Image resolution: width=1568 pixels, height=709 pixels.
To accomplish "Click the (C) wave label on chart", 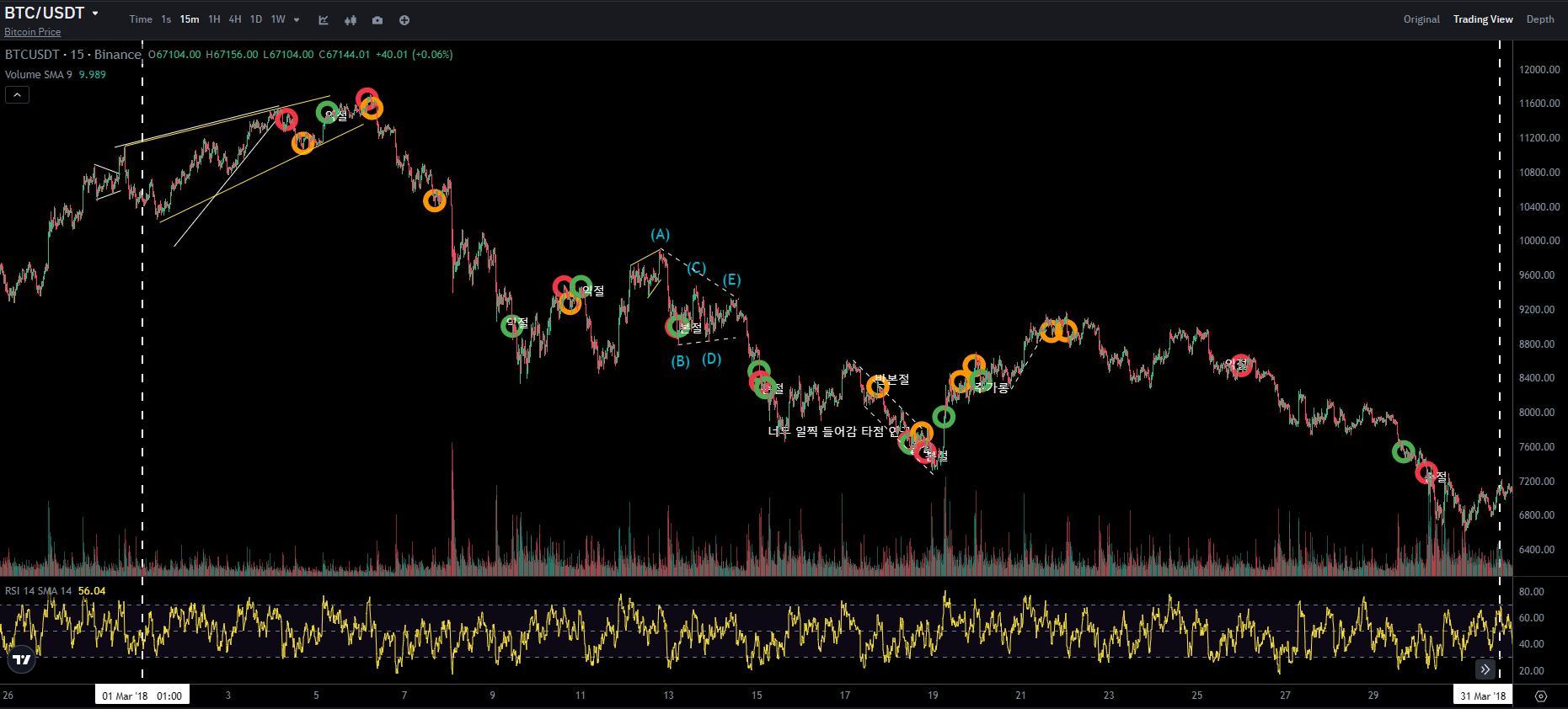I will pos(696,268).
